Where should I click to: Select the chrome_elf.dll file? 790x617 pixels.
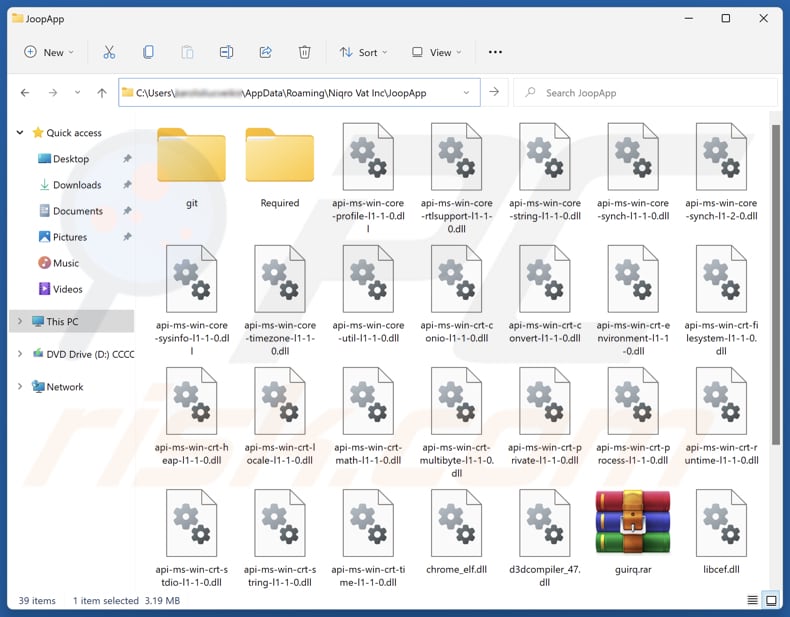pyautogui.click(x=456, y=534)
